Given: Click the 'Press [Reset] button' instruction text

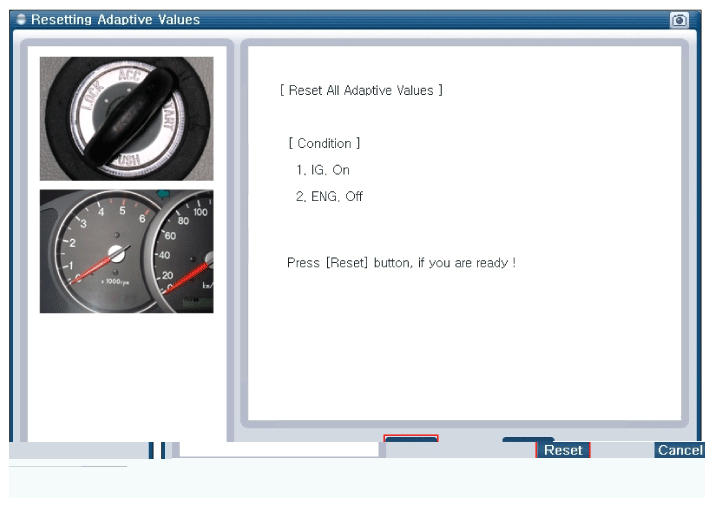Looking at the screenshot, I should (401, 263).
